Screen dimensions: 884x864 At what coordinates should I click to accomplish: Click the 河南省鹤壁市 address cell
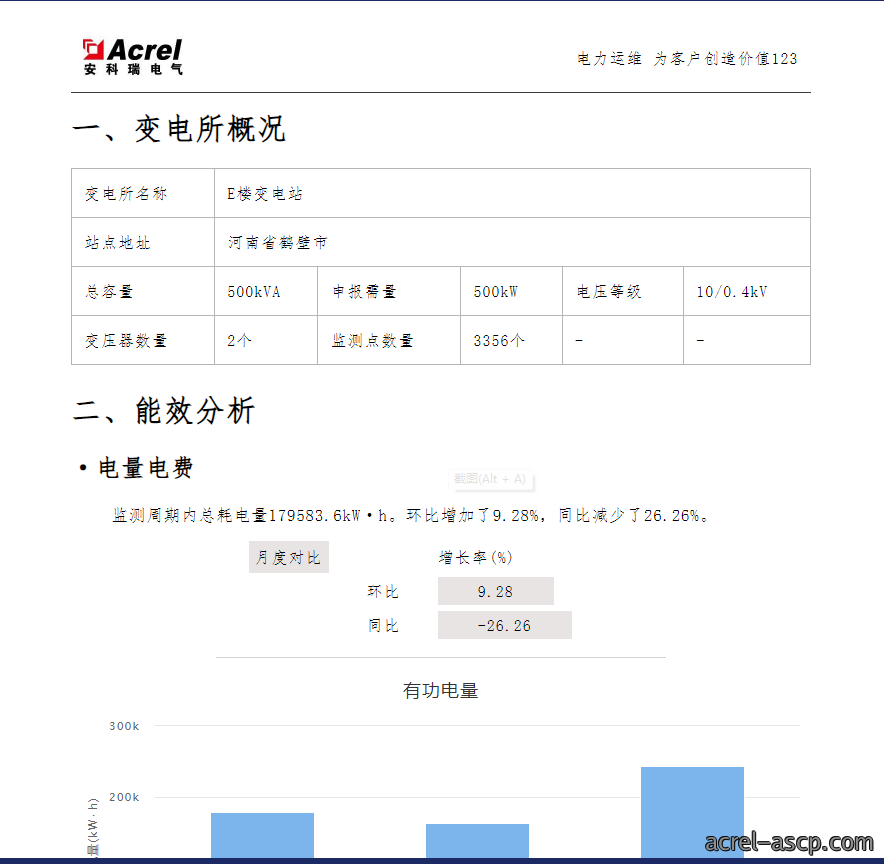[x=512, y=242]
